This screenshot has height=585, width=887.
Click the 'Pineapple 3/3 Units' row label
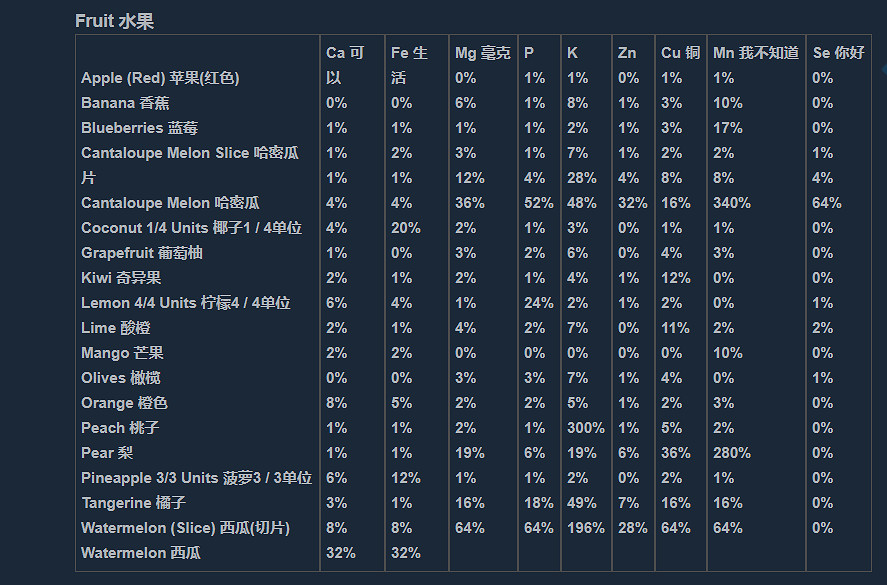pyautogui.click(x=196, y=478)
